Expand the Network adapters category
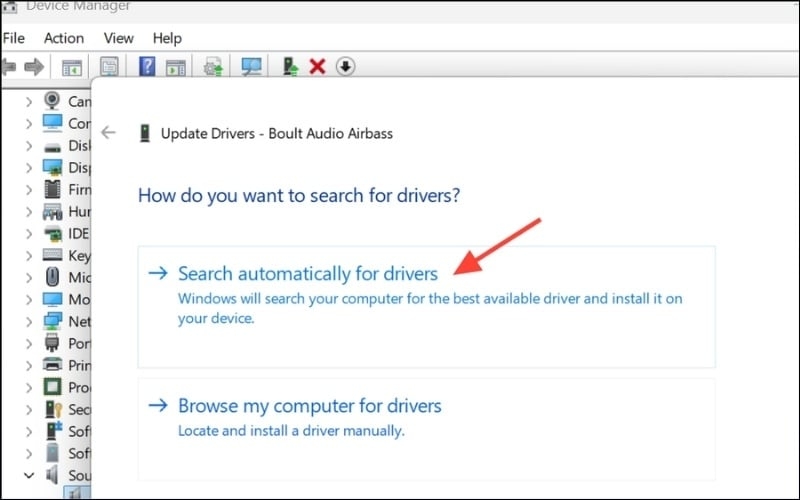Screen dimensions: 800x500 coord(27,322)
